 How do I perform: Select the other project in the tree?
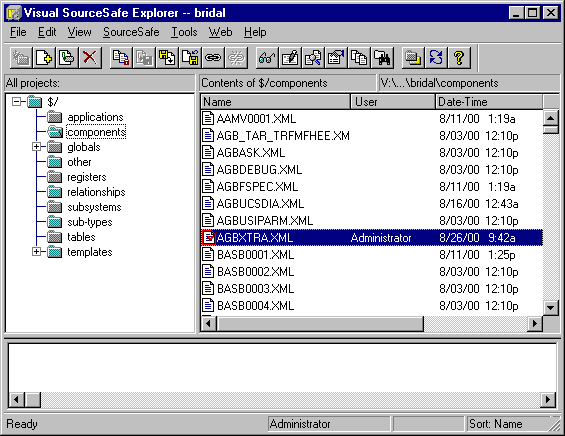point(79,162)
